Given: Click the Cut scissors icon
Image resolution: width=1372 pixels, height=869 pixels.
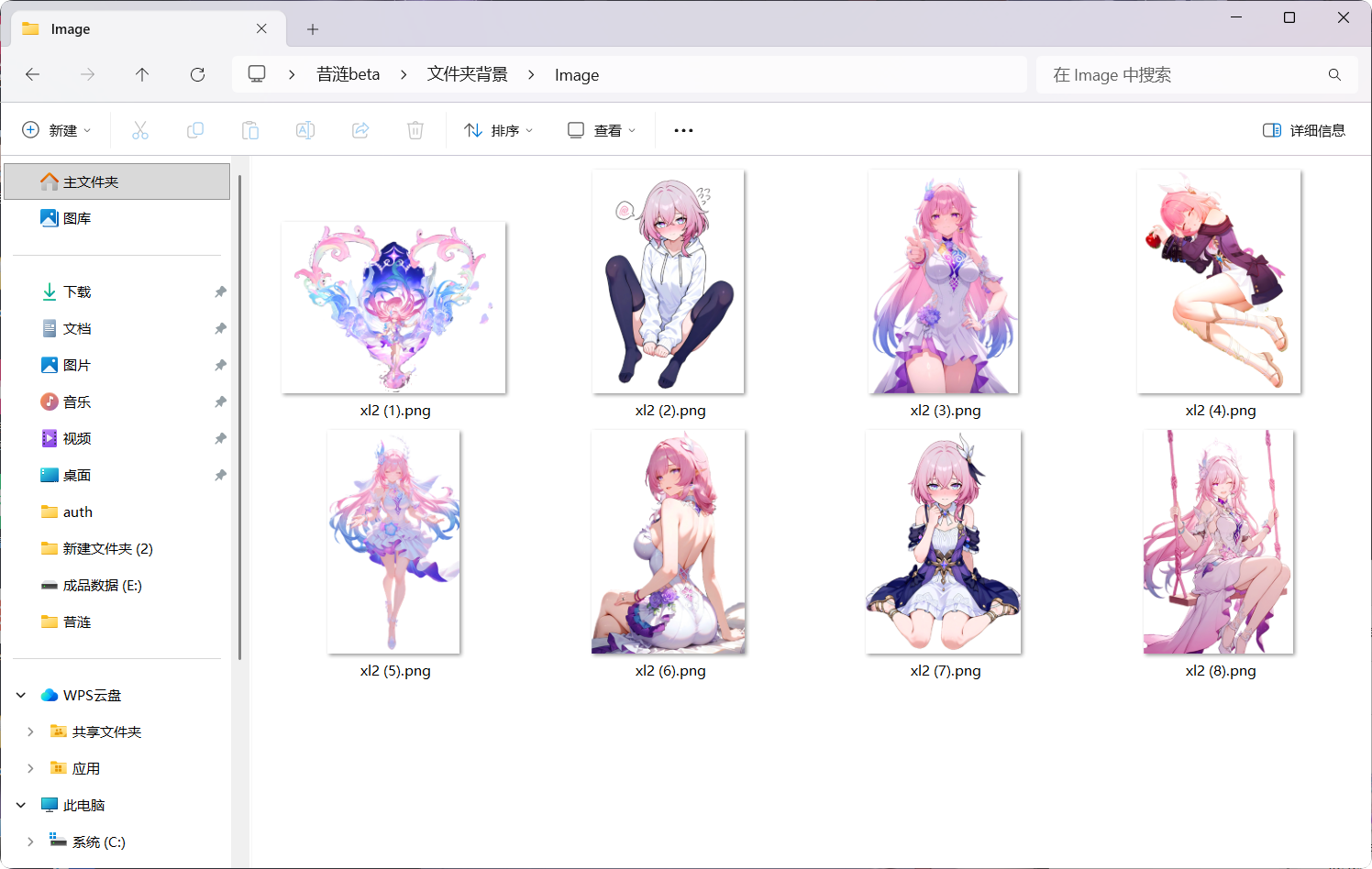Looking at the screenshot, I should click(140, 130).
